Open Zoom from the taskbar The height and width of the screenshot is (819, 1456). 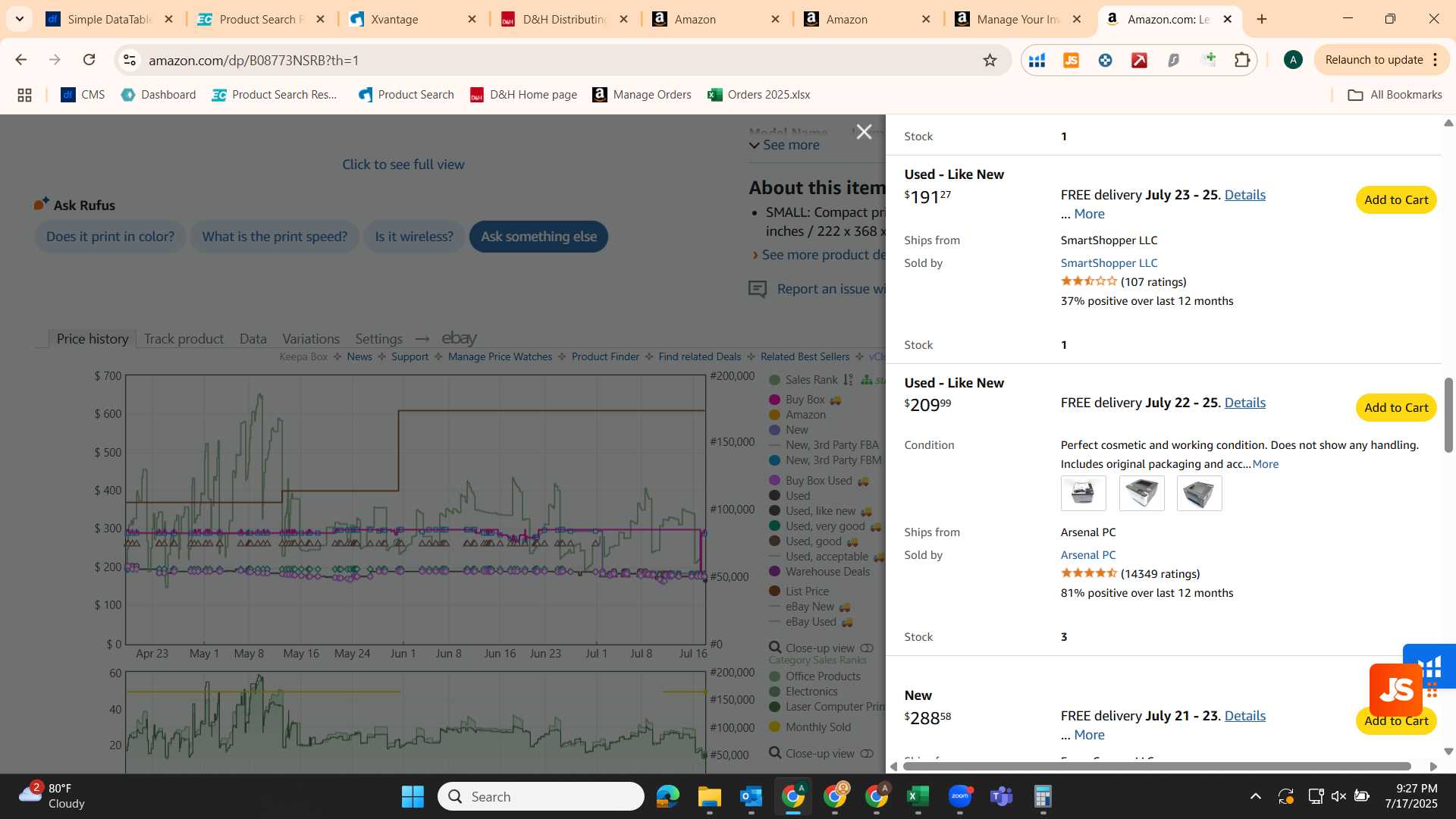(x=959, y=796)
